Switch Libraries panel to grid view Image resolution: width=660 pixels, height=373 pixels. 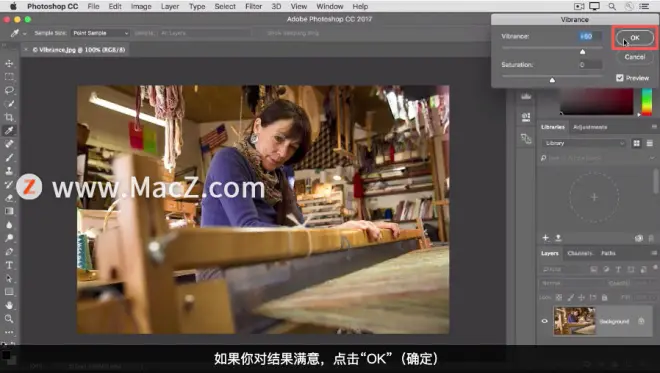click(x=636, y=144)
